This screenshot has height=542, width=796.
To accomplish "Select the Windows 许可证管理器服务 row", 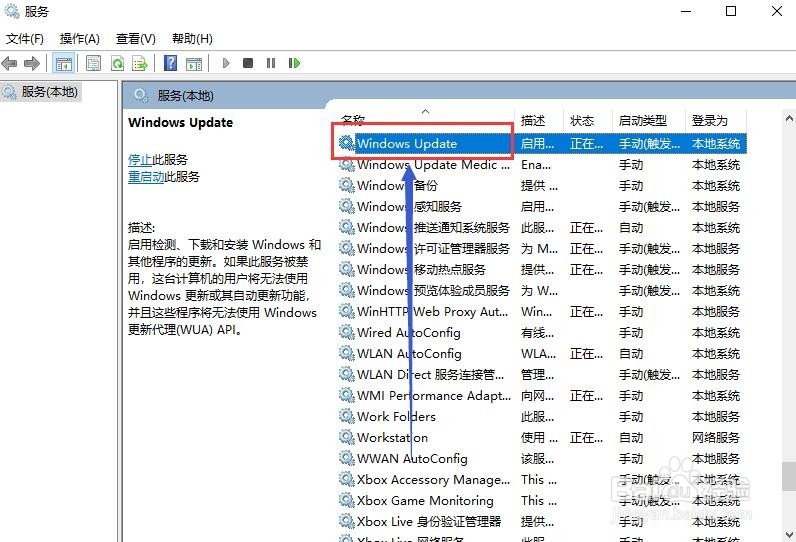I will pyautogui.click(x=541, y=249).
